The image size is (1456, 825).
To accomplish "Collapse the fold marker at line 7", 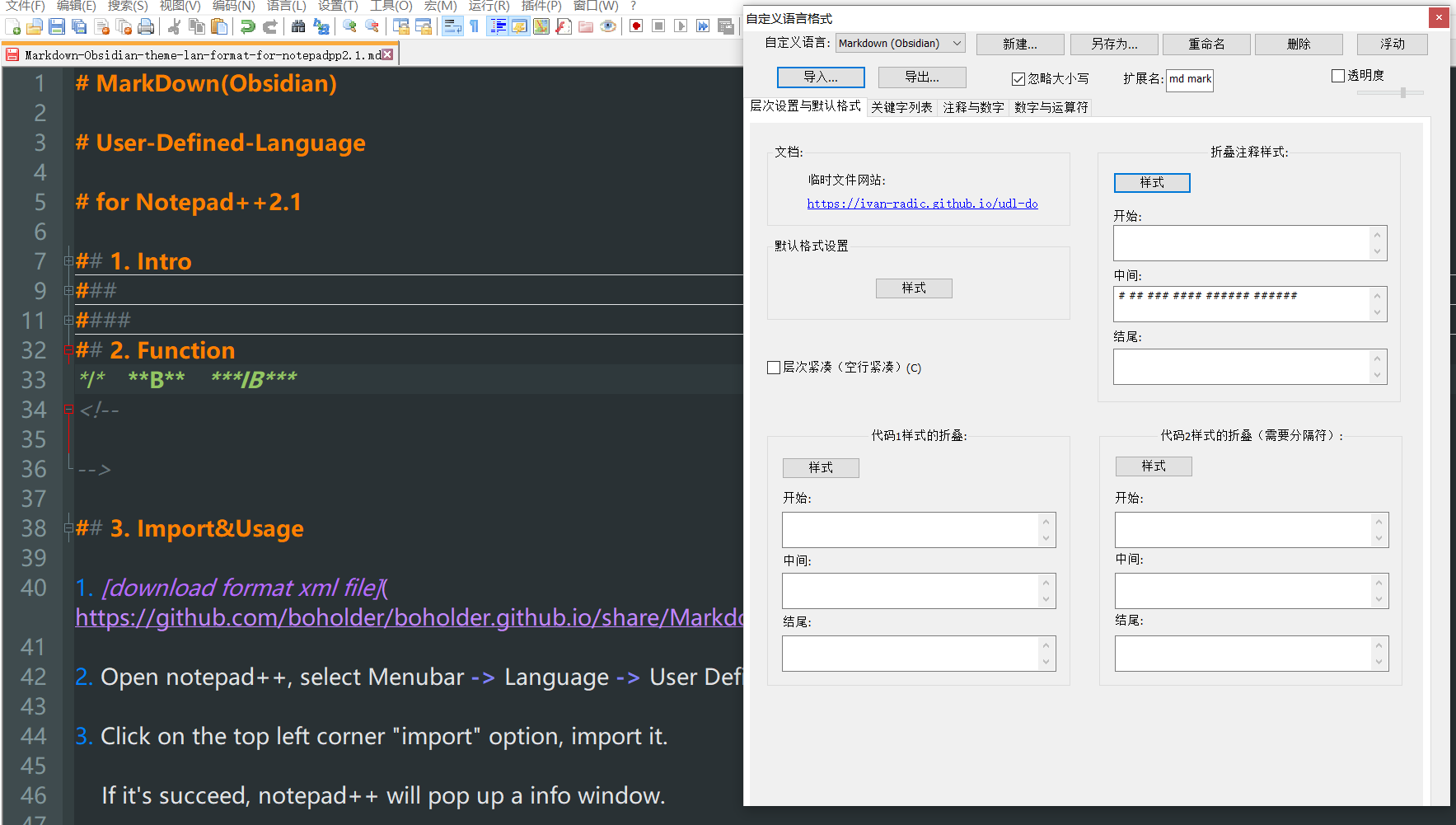I will (68, 261).
